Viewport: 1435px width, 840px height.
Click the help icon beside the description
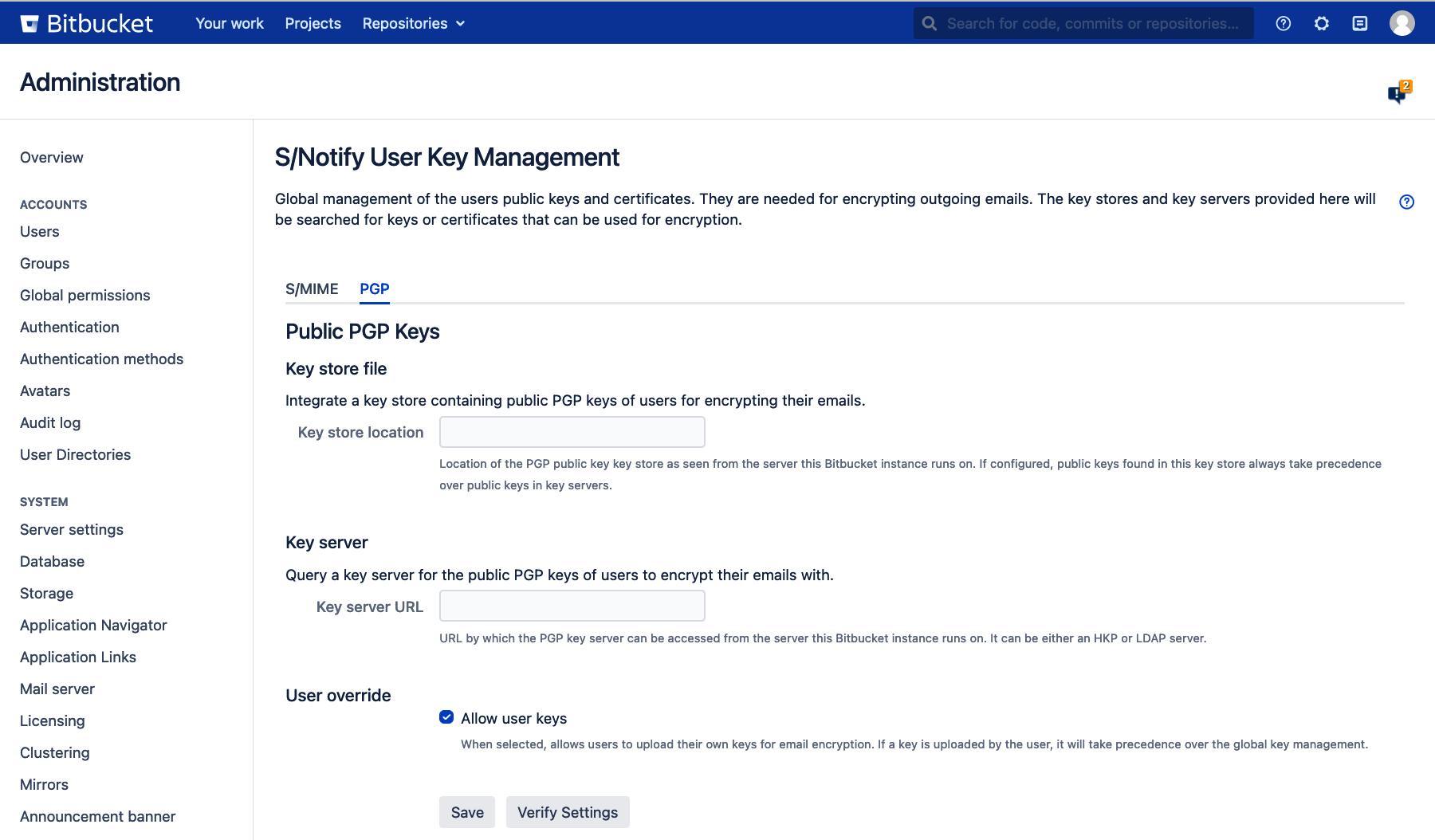click(1406, 202)
